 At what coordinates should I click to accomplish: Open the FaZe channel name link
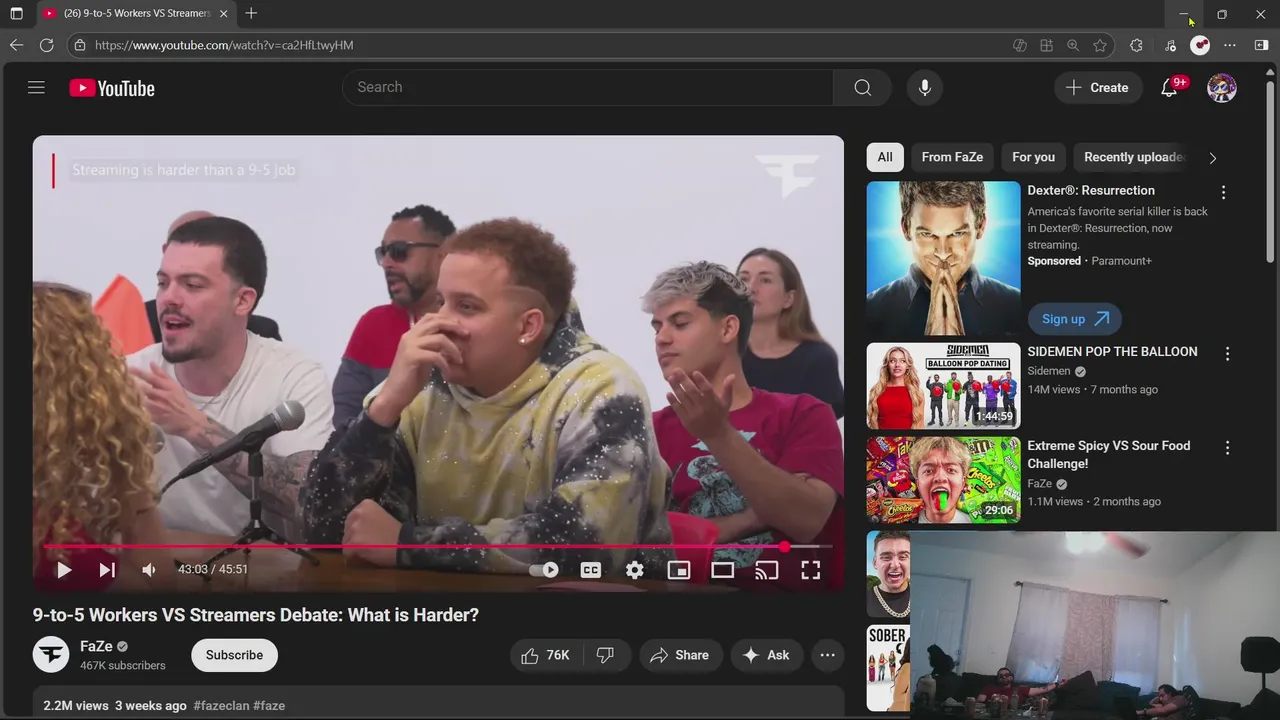pos(96,647)
